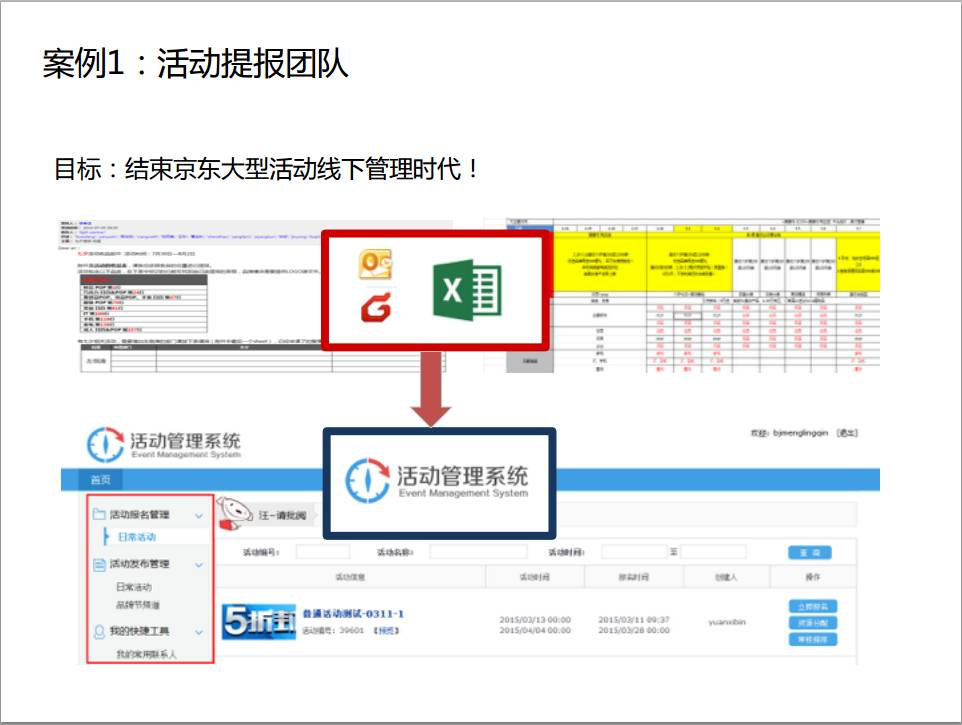The height and width of the screenshot is (725, 962).
Task: Focus the 活动时间 start date field
Action: [634, 552]
